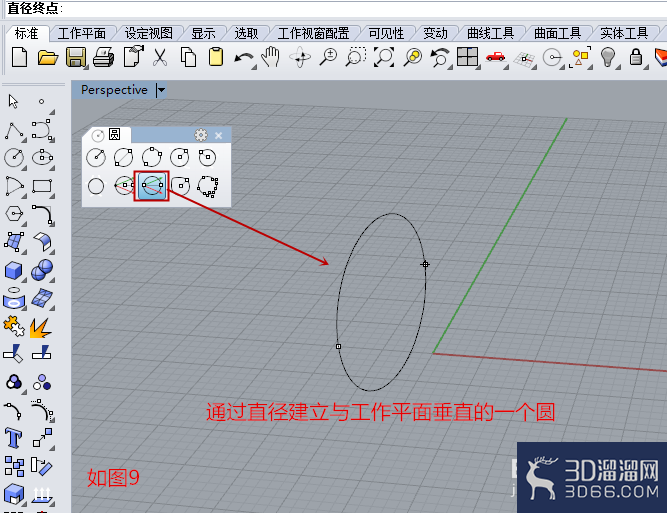
Task: Click the Cut scissors icon
Action: coord(160,57)
